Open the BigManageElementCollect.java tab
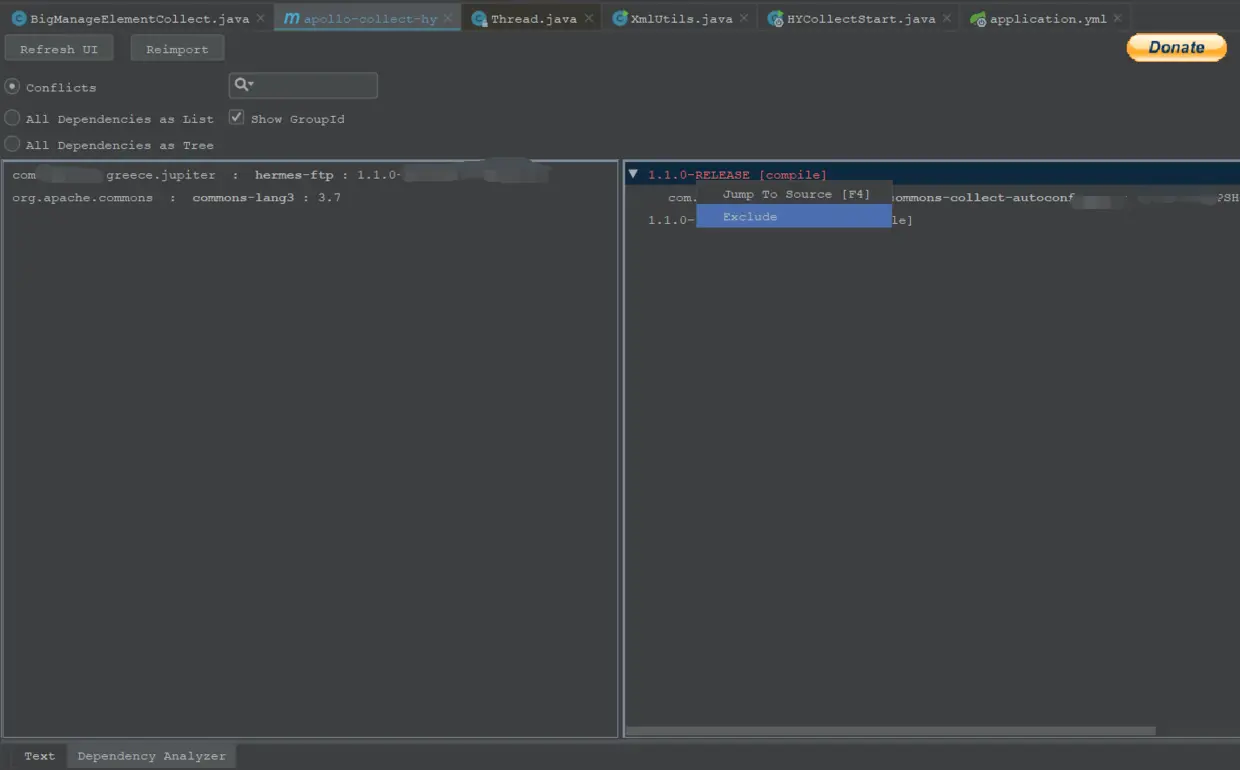The width and height of the screenshot is (1240, 770). pyautogui.click(x=139, y=18)
